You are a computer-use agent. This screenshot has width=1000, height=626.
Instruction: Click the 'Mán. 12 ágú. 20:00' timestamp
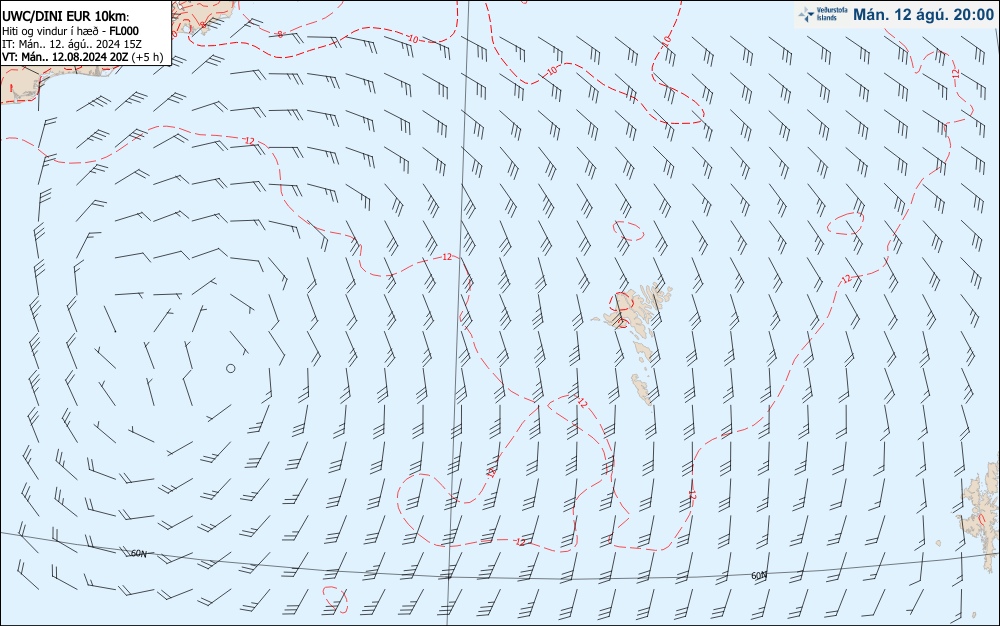click(923, 15)
